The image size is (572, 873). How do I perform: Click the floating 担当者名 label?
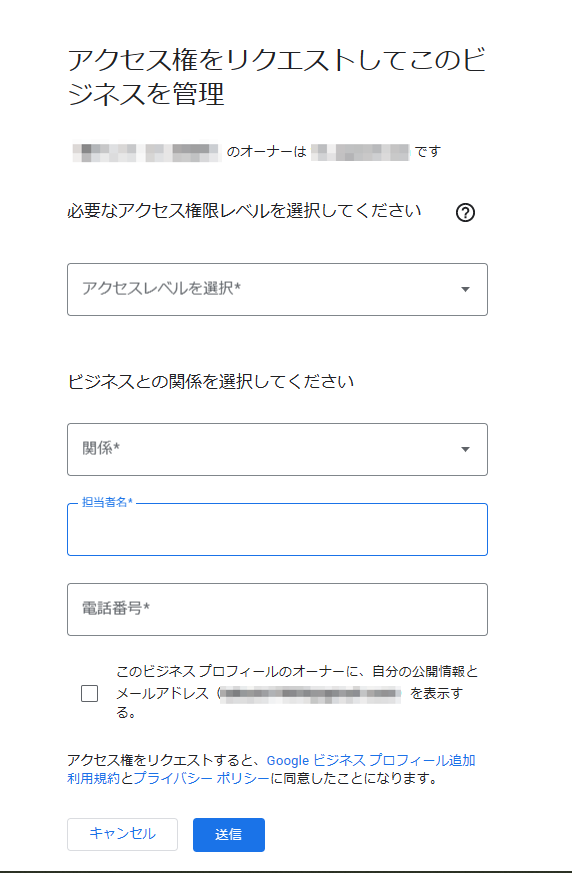click(107, 502)
